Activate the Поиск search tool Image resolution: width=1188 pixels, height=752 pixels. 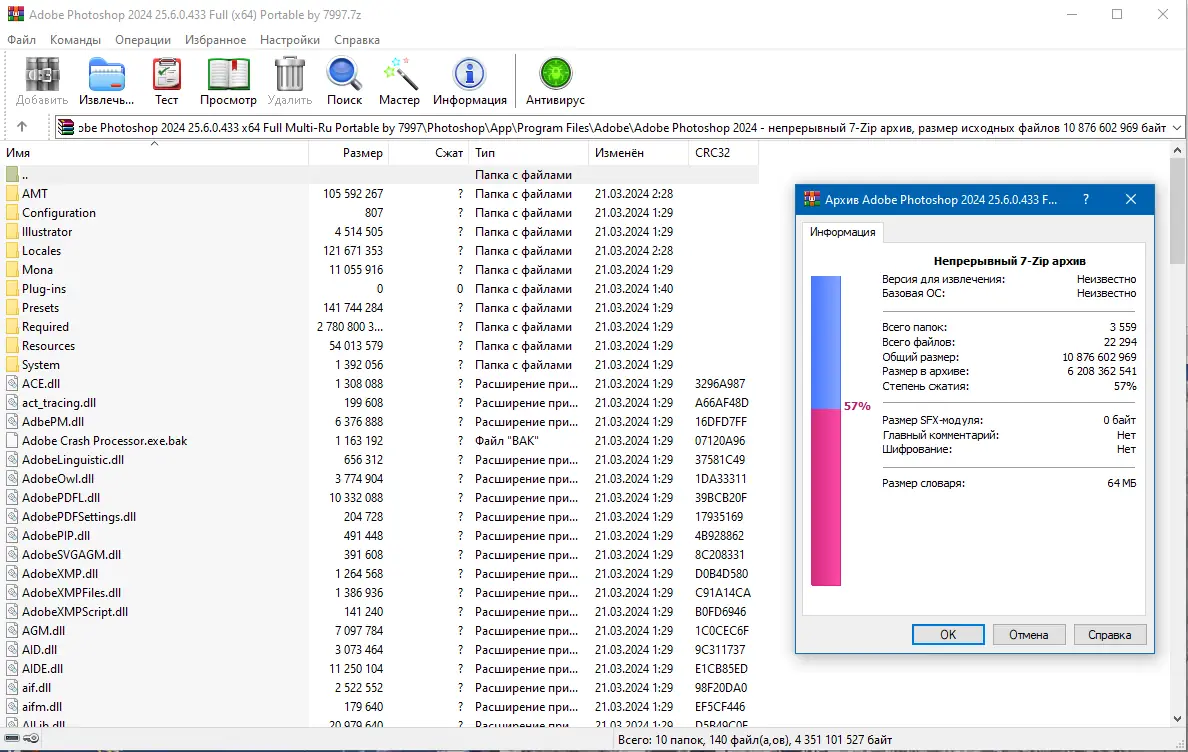344,80
